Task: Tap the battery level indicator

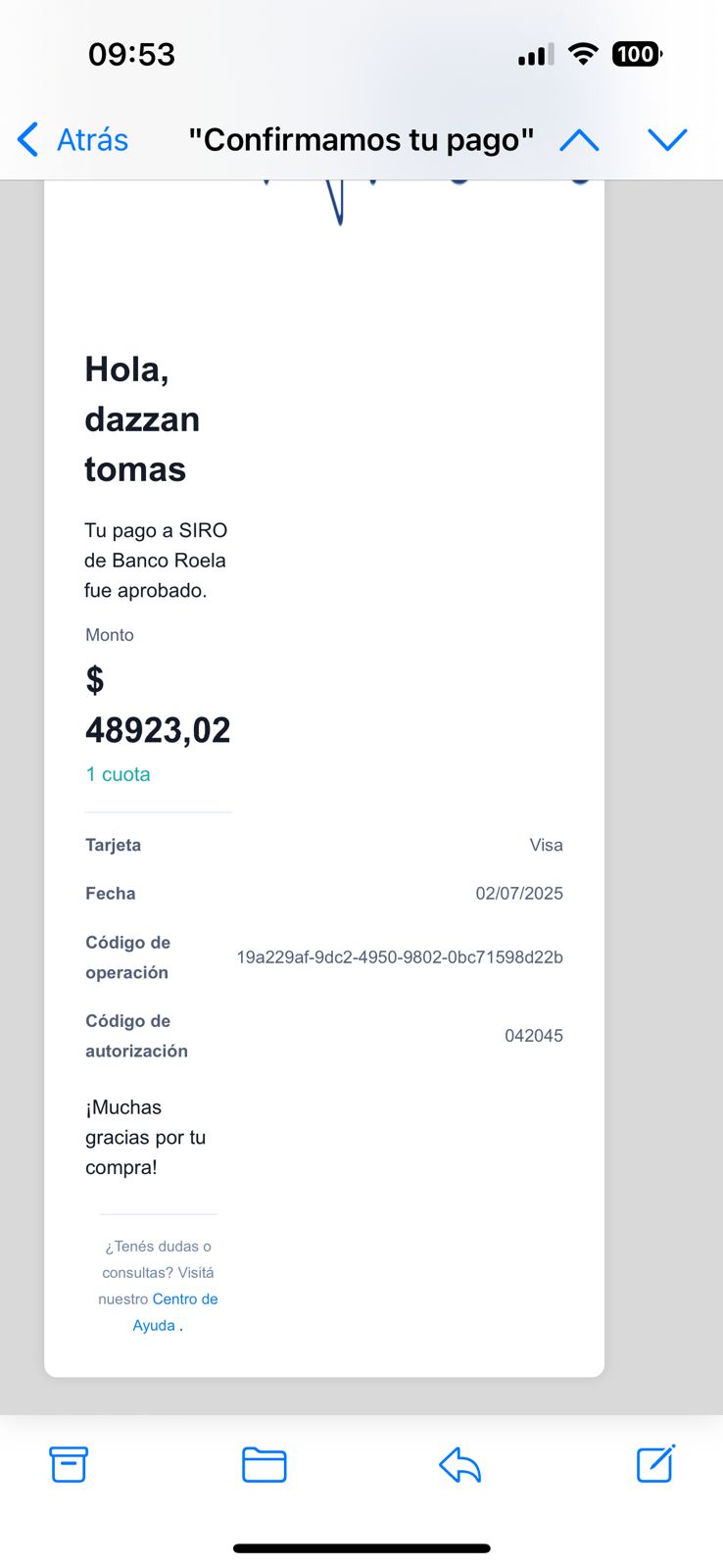Action: pos(637,54)
